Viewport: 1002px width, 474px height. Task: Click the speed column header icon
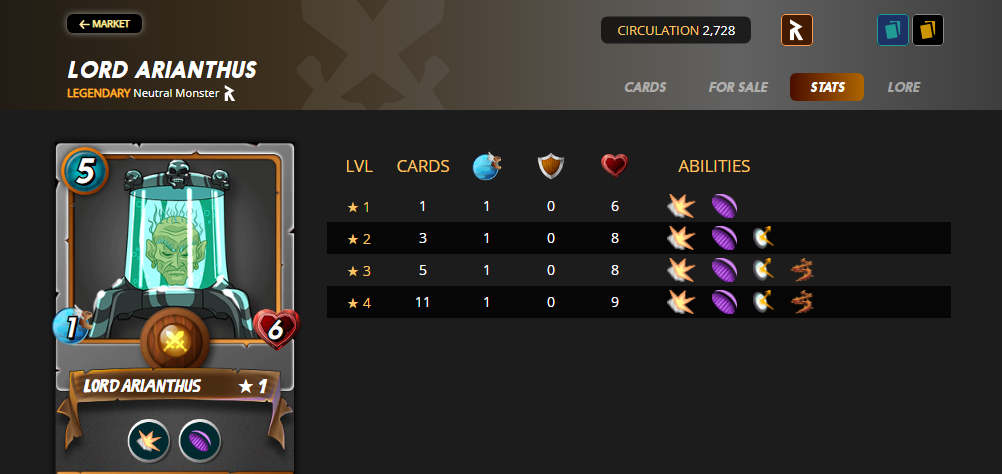click(x=487, y=166)
